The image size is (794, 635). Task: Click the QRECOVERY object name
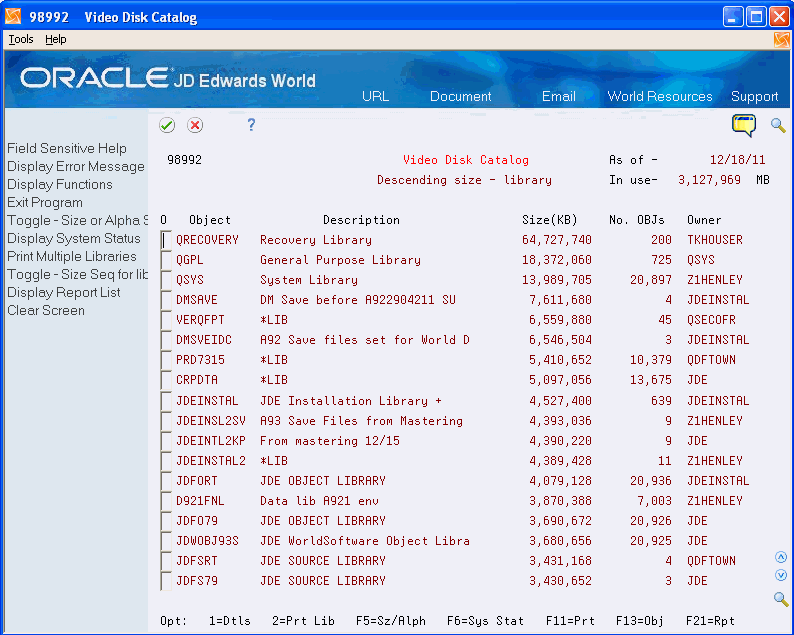point(207,240)
